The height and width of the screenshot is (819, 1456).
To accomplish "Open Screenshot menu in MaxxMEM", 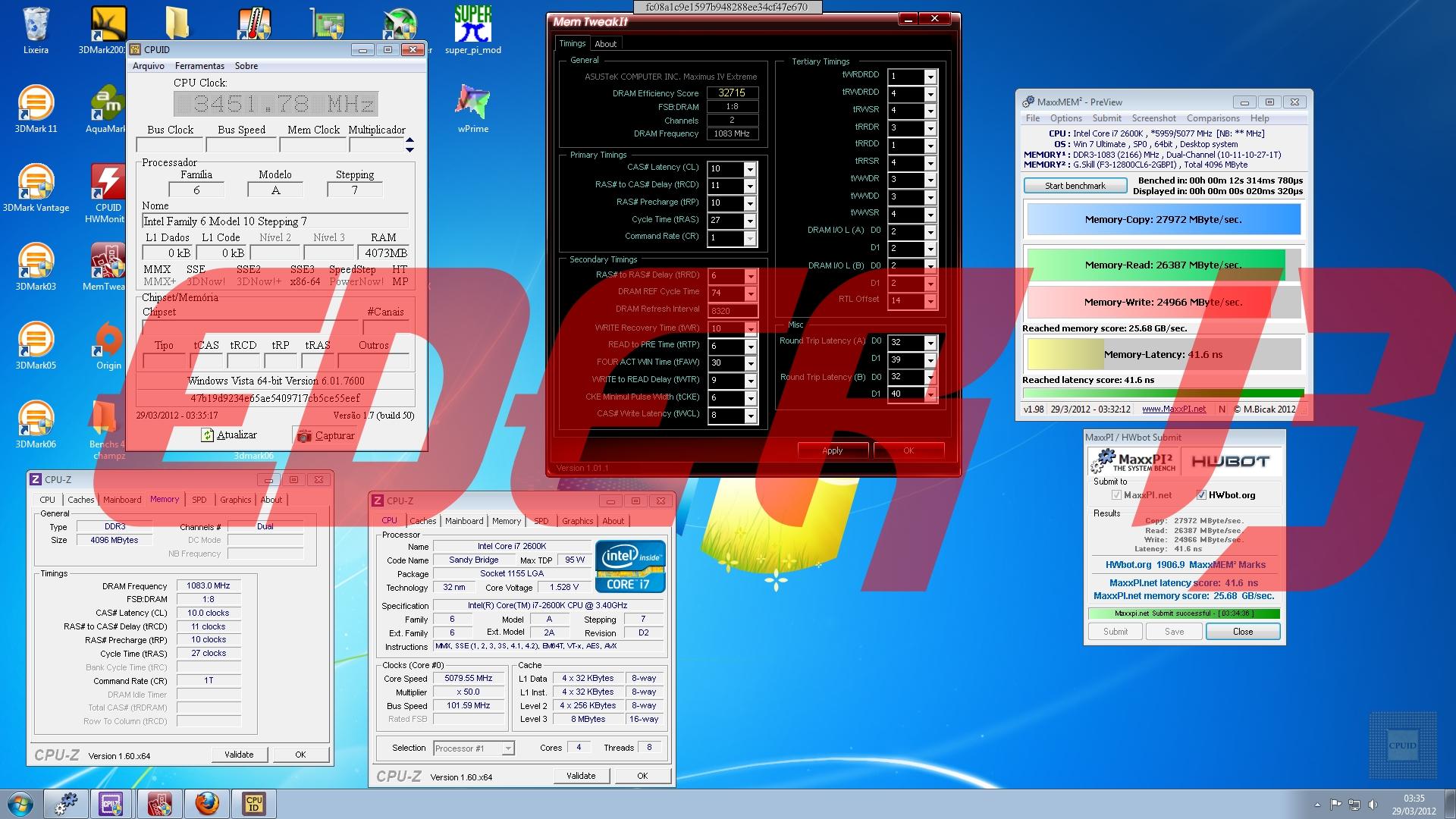I will pos(1153,118).
